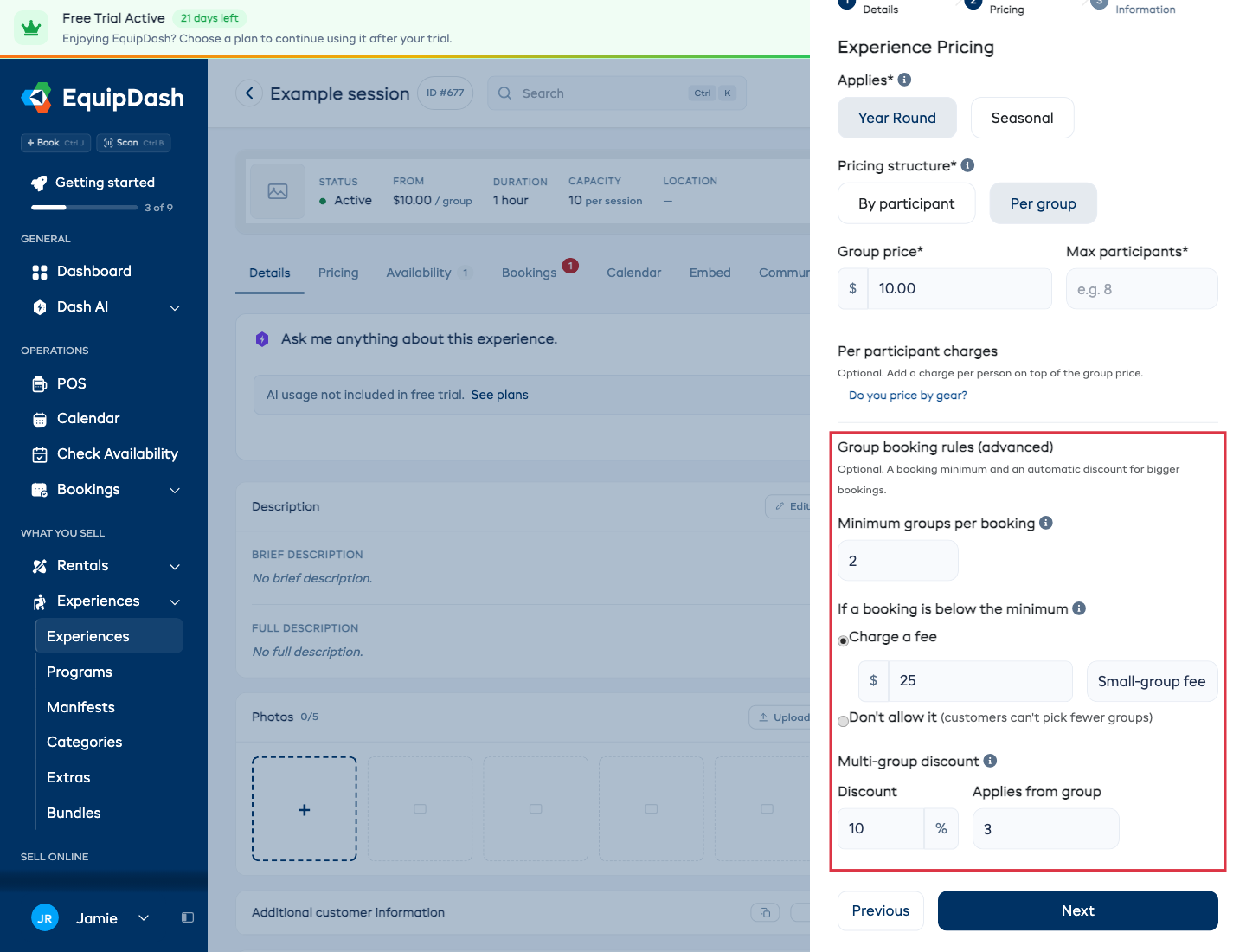Click info icon beside booking below the minimum
Viewport: 1246px width, 952px height.
coord(1079,608)
